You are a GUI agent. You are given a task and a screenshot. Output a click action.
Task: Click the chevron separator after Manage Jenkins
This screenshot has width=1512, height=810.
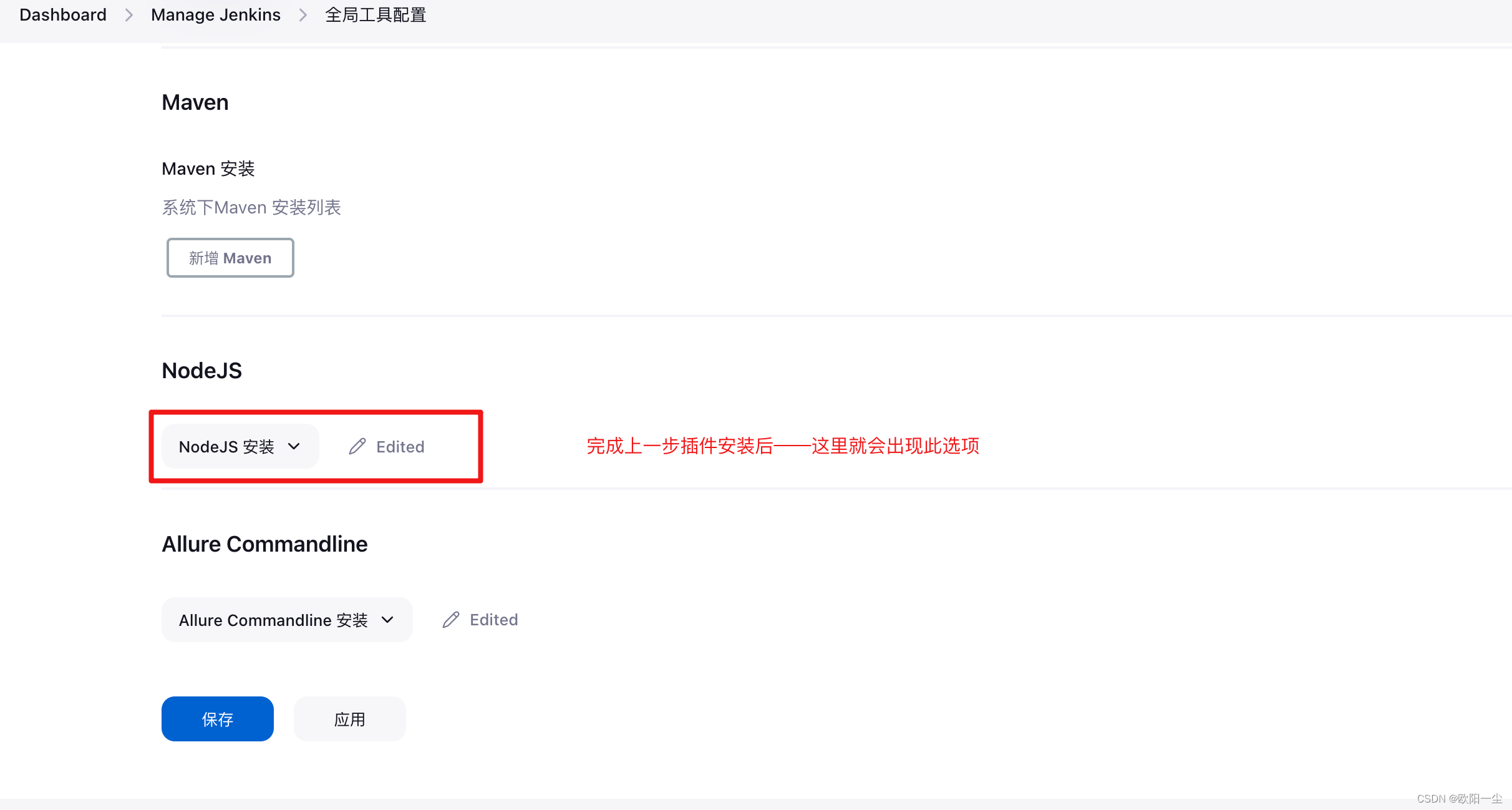pyautogui.click(x=303, y=15)
